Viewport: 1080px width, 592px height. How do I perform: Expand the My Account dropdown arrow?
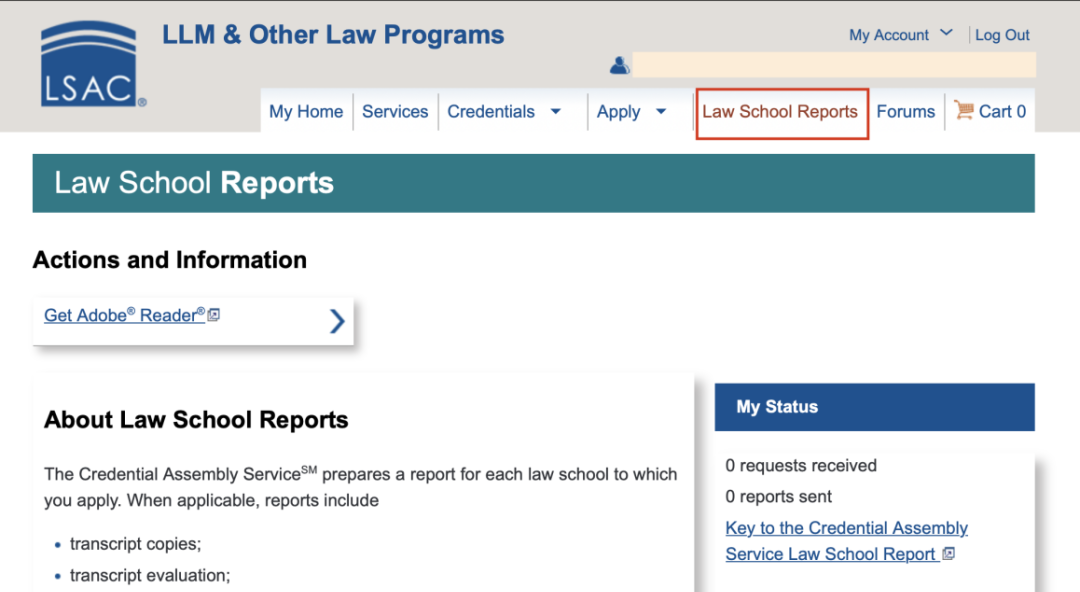click(x=946, y=32)
